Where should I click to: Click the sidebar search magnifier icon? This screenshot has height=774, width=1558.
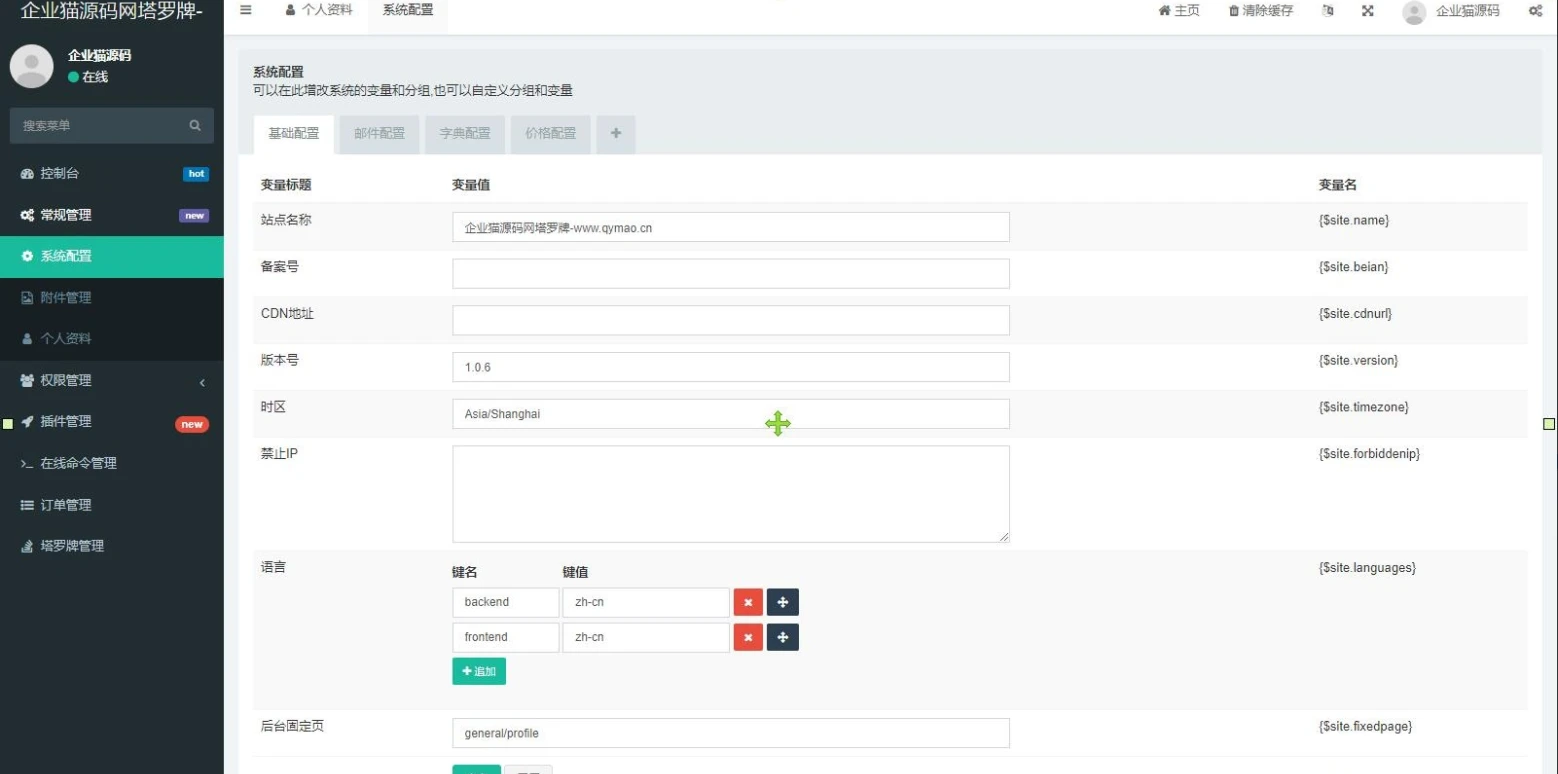(x=195, y=126)
